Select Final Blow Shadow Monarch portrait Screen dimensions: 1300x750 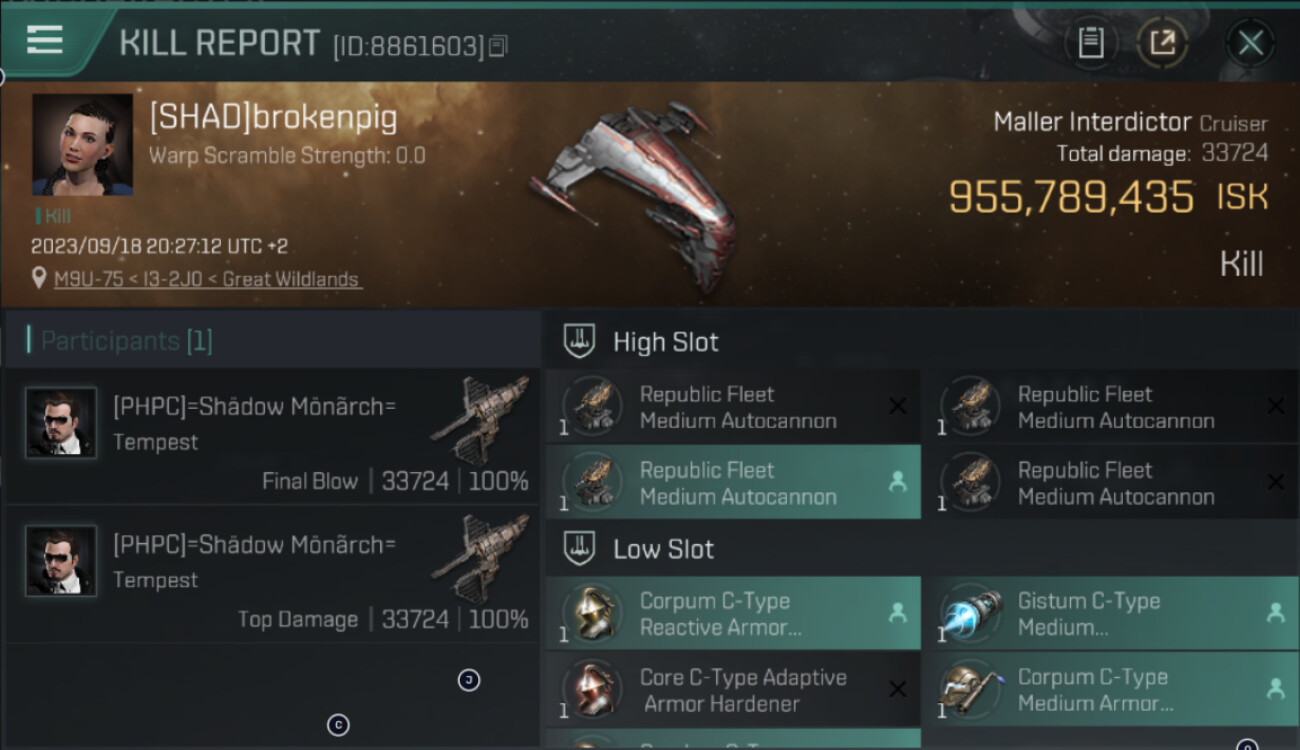point(61,423)
